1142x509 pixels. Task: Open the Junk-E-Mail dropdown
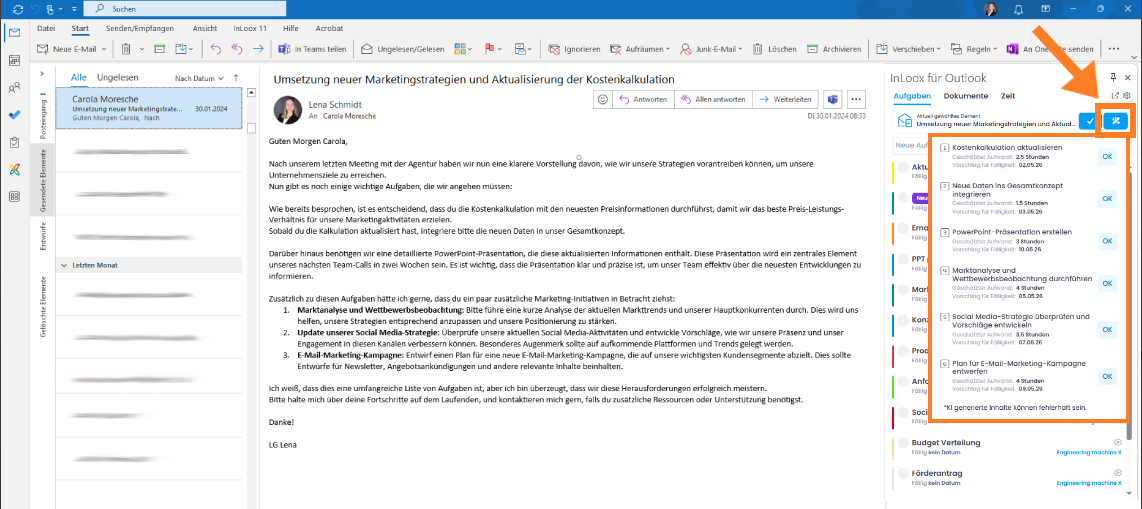pos(711,49)
